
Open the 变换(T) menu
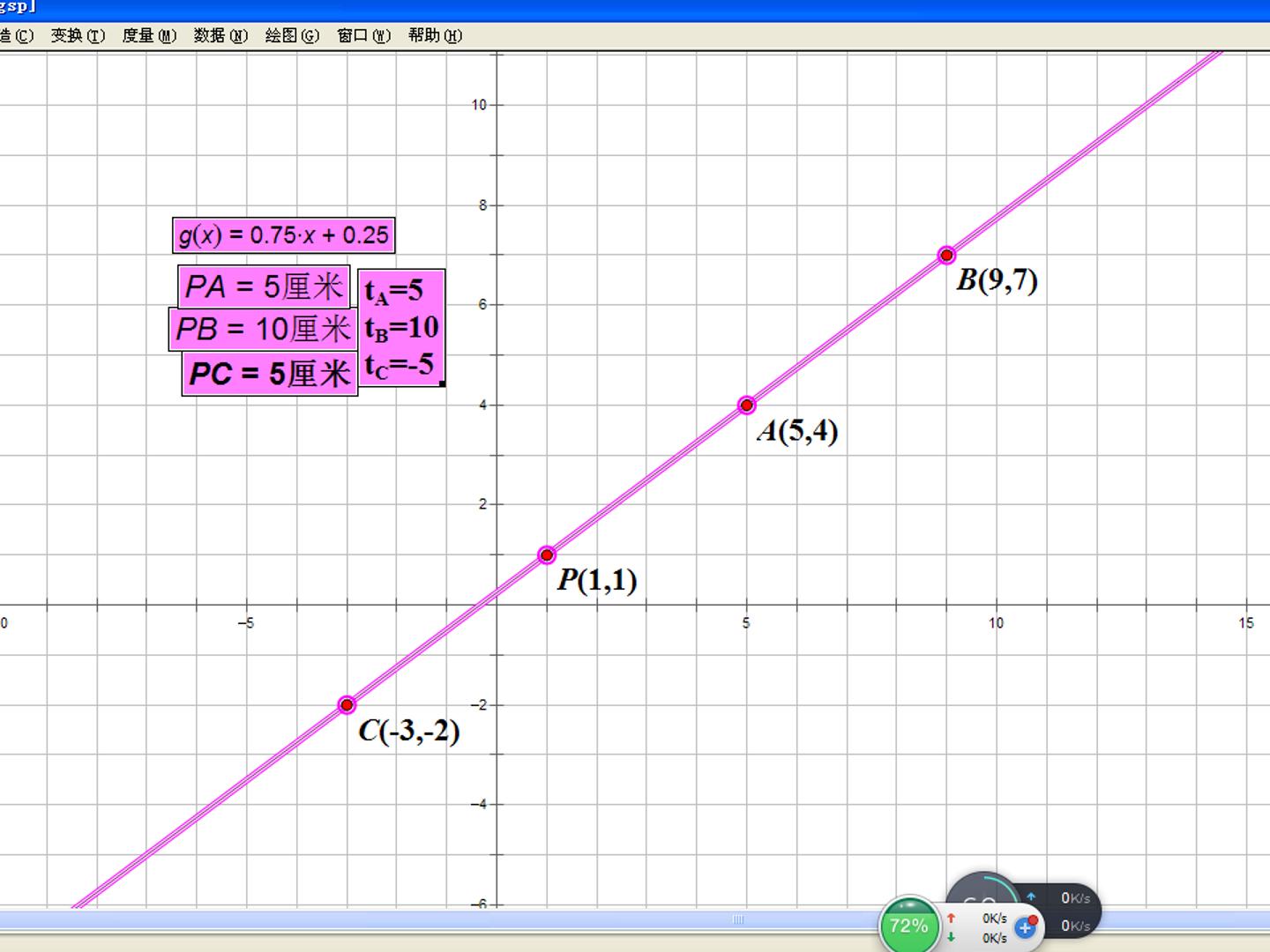78,35
